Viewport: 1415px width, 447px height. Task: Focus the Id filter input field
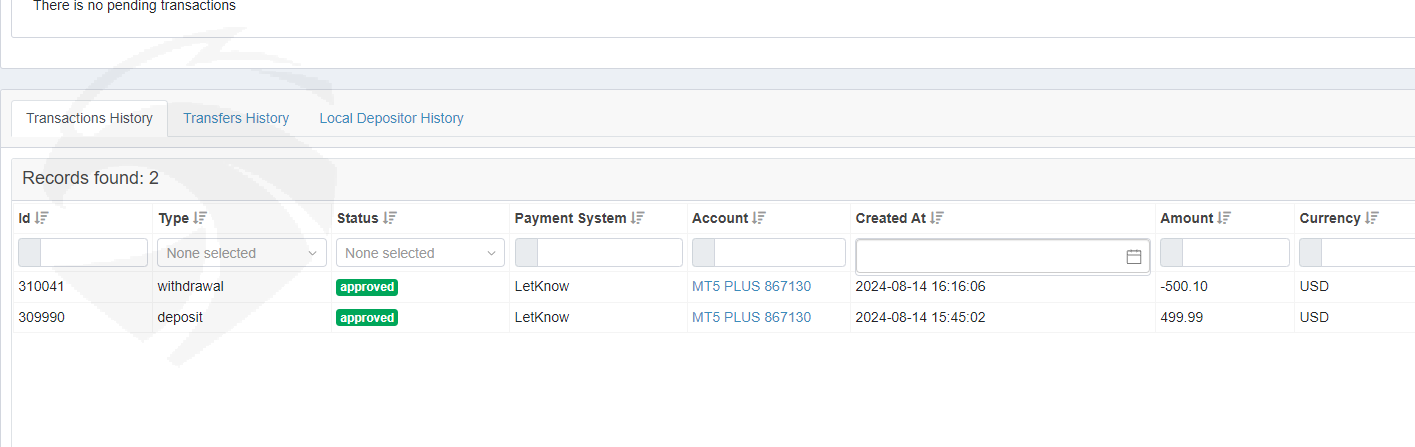click(93, 253)
